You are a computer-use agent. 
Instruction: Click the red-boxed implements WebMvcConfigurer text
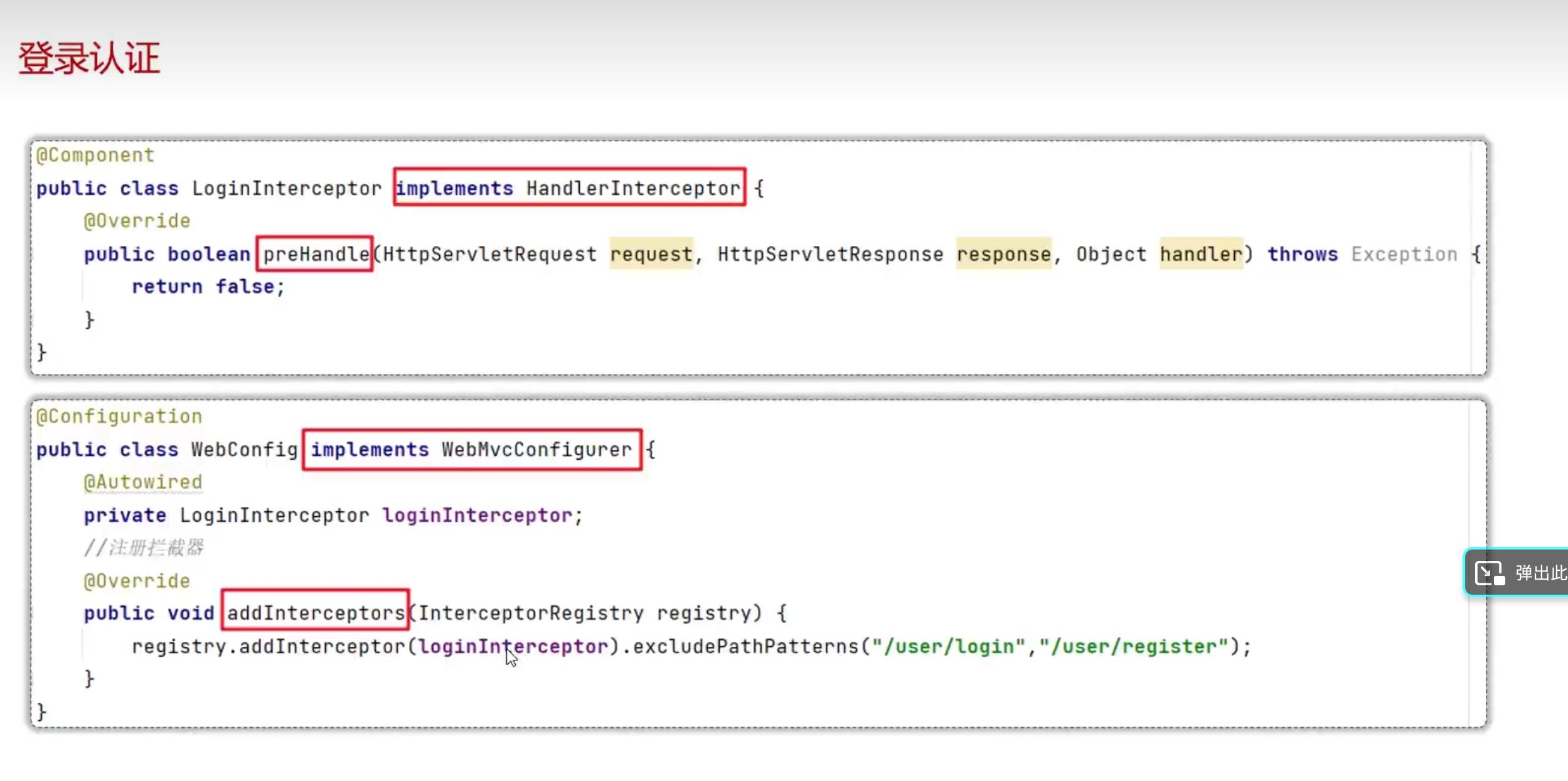pyautogui.click(x=471, y=450)
